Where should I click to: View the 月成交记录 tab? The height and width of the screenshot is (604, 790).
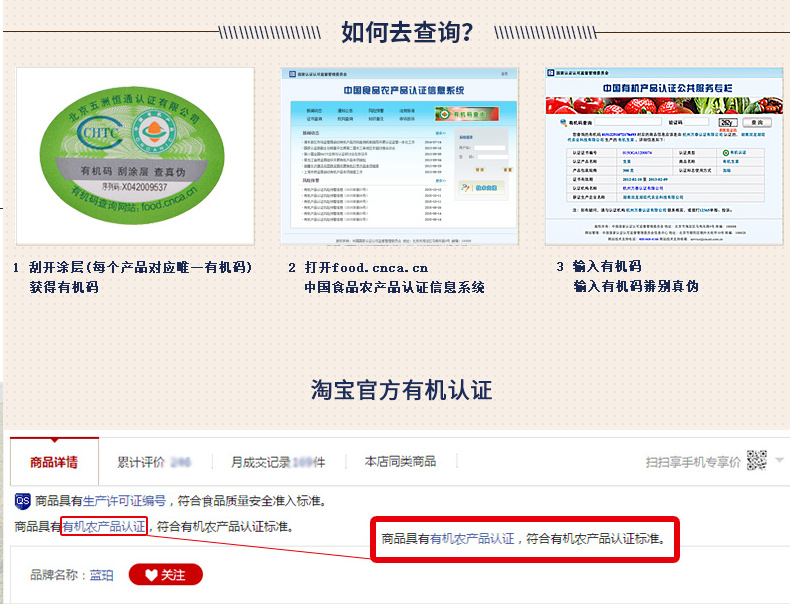tap(277, 462)
